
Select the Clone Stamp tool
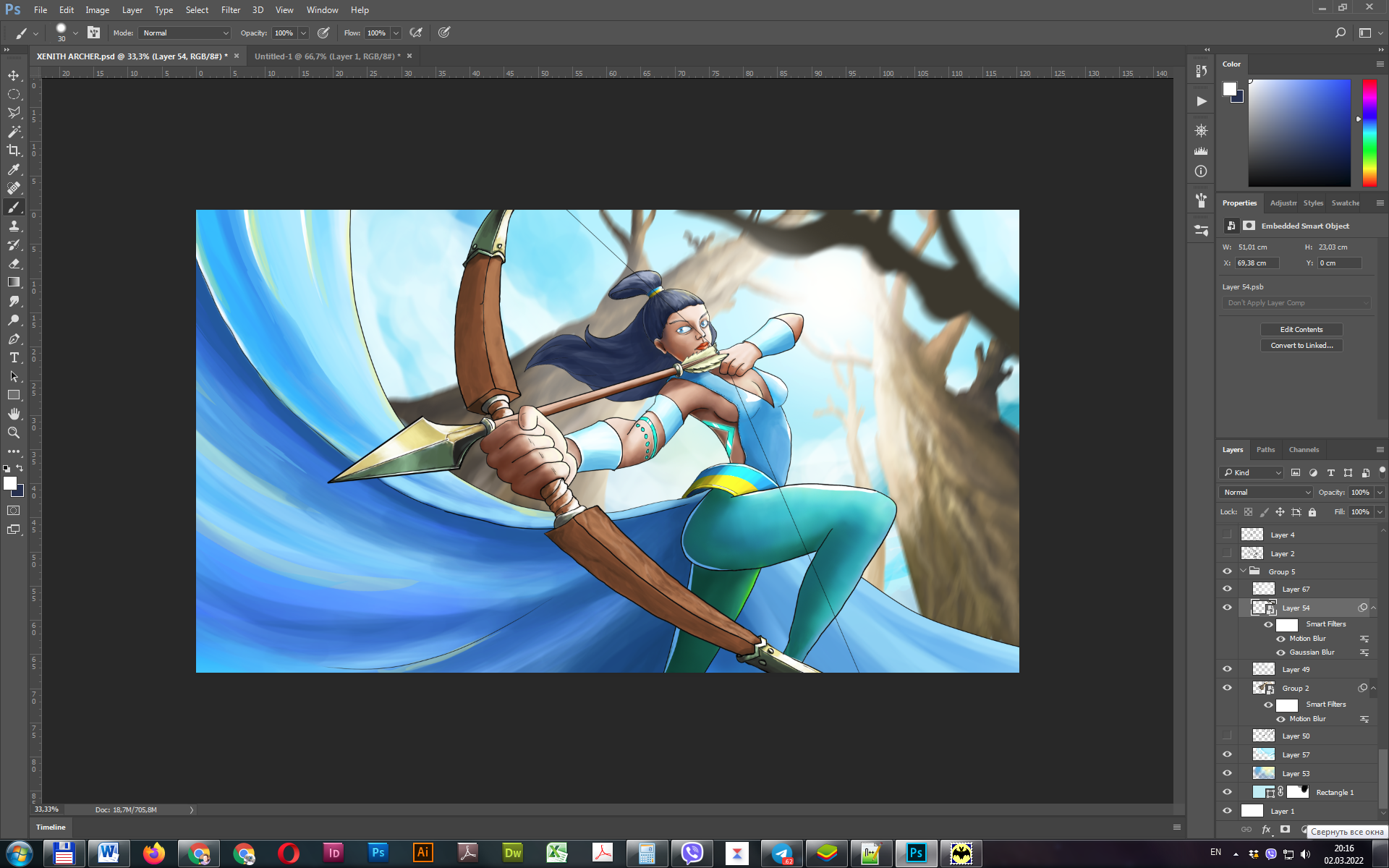[x=14, y=226]
